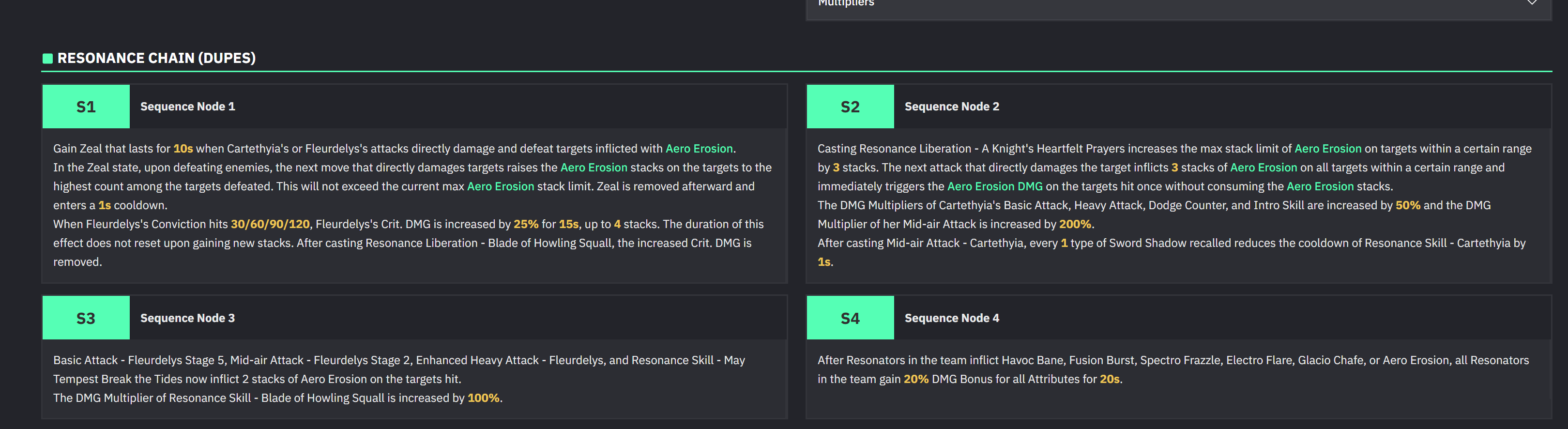1568x429 pixels.
Task: Click the yellow 20% DMG Bonus value in S4
Action: [x=915, y=379]
